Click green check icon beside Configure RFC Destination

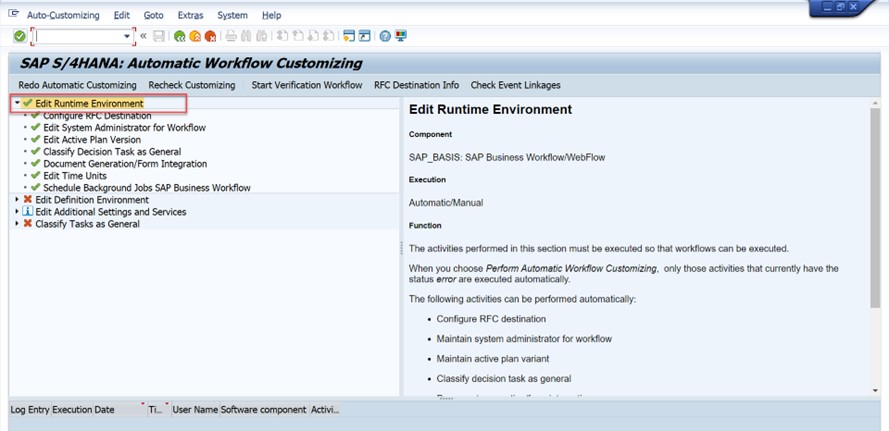tap(36, 116)
